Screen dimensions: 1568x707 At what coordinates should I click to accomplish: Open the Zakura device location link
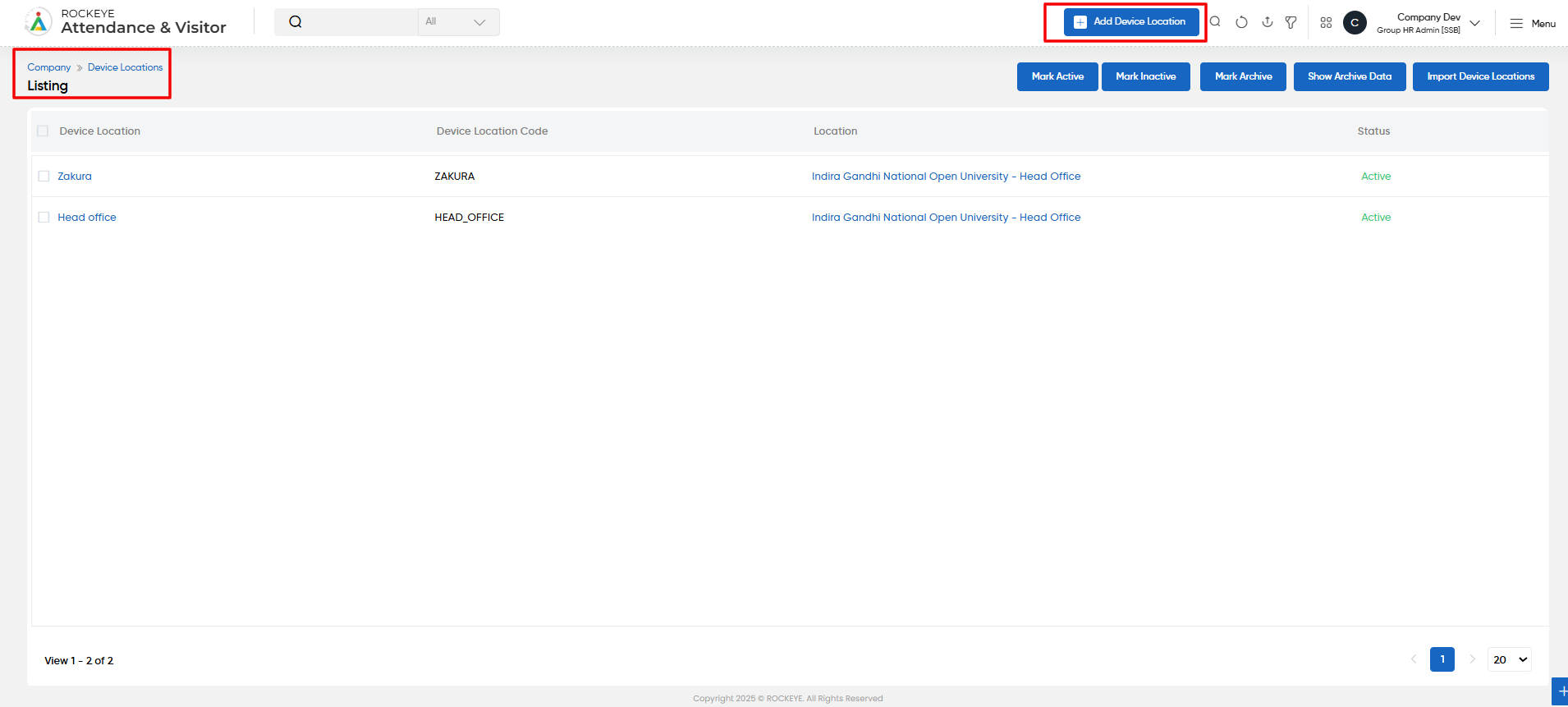[x=75, y=176]
